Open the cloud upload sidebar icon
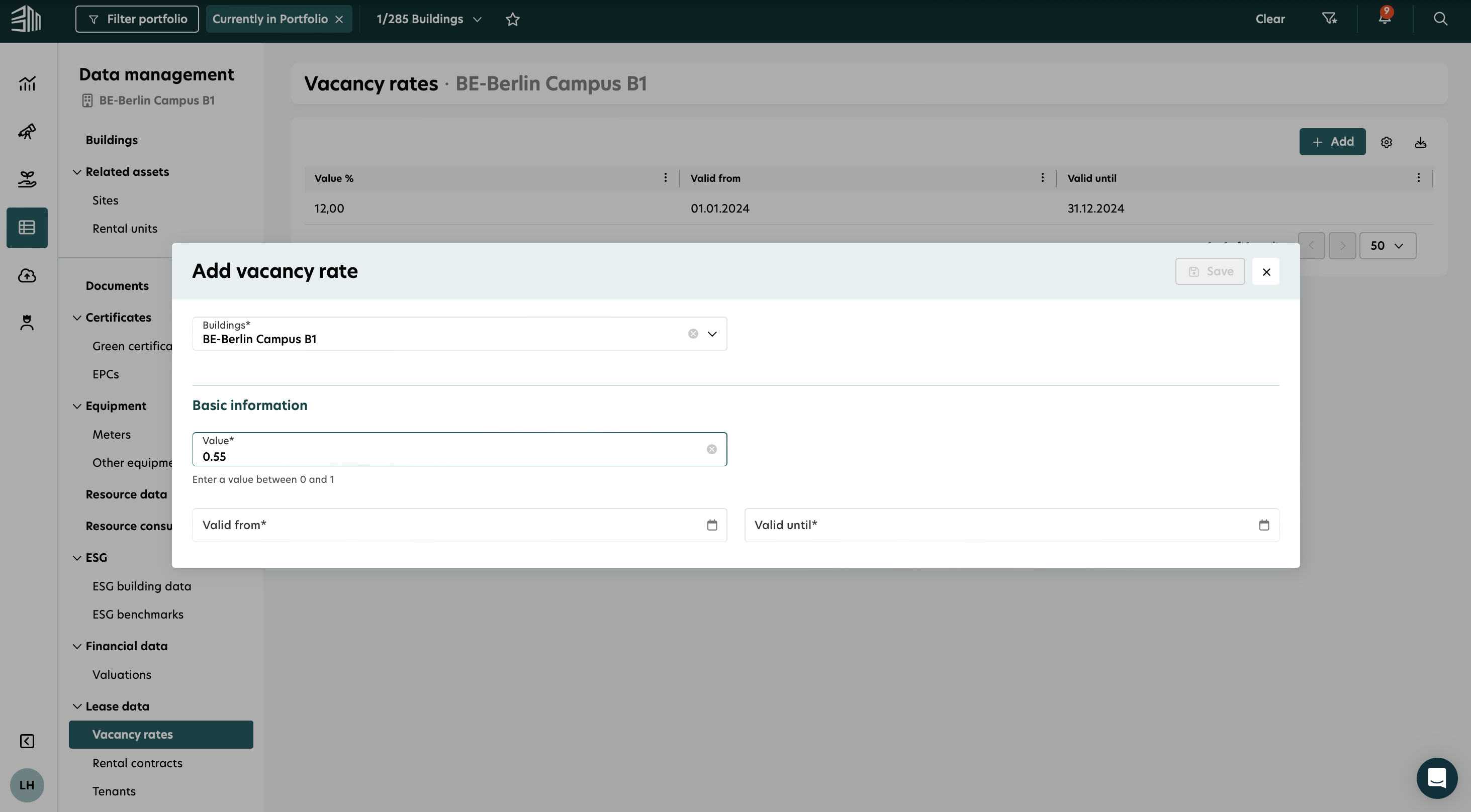Screen dimensions: 1471x812 pos(27,276)
